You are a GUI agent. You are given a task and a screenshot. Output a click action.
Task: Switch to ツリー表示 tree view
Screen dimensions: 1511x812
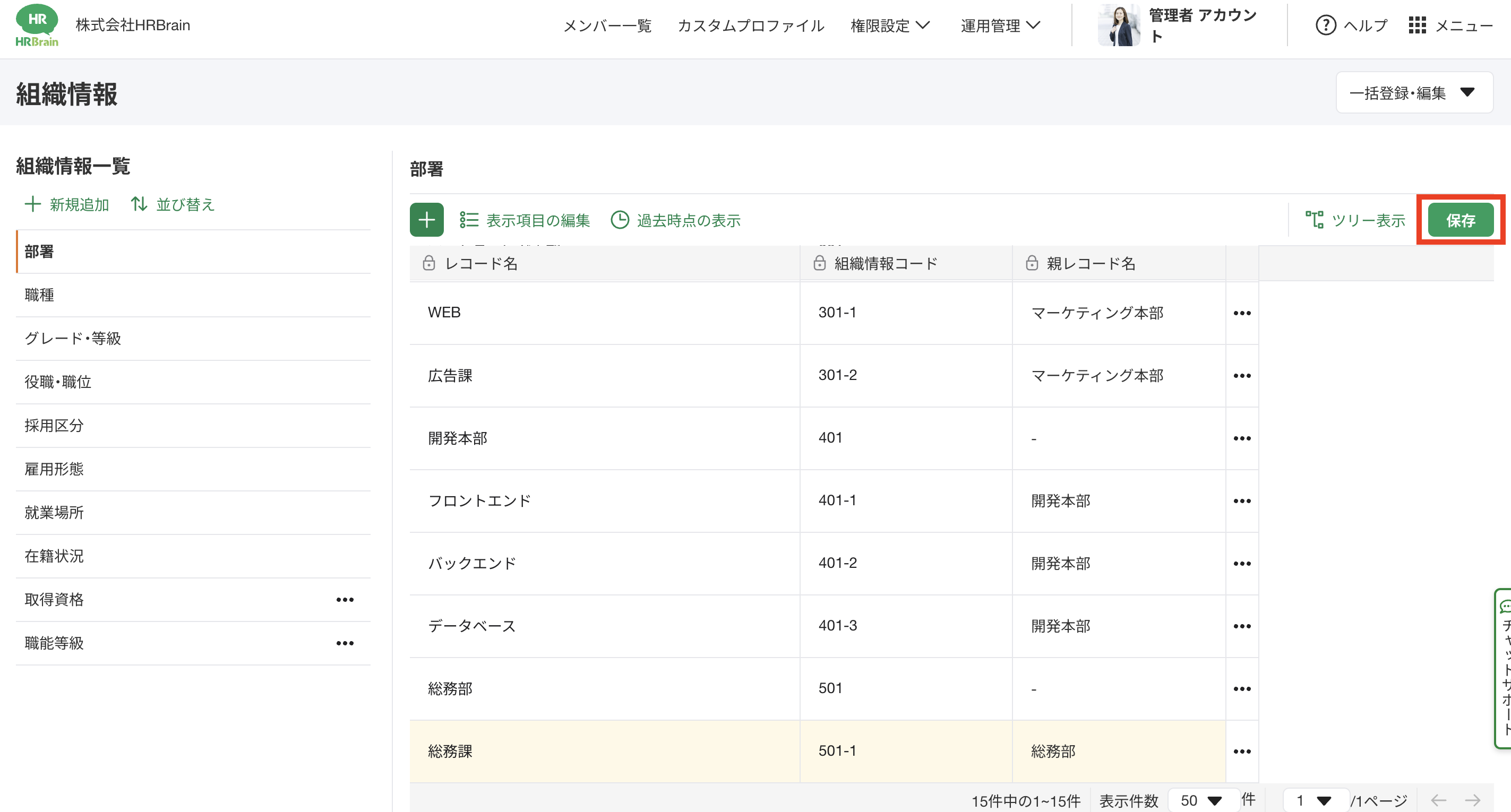coord(1355,220)
